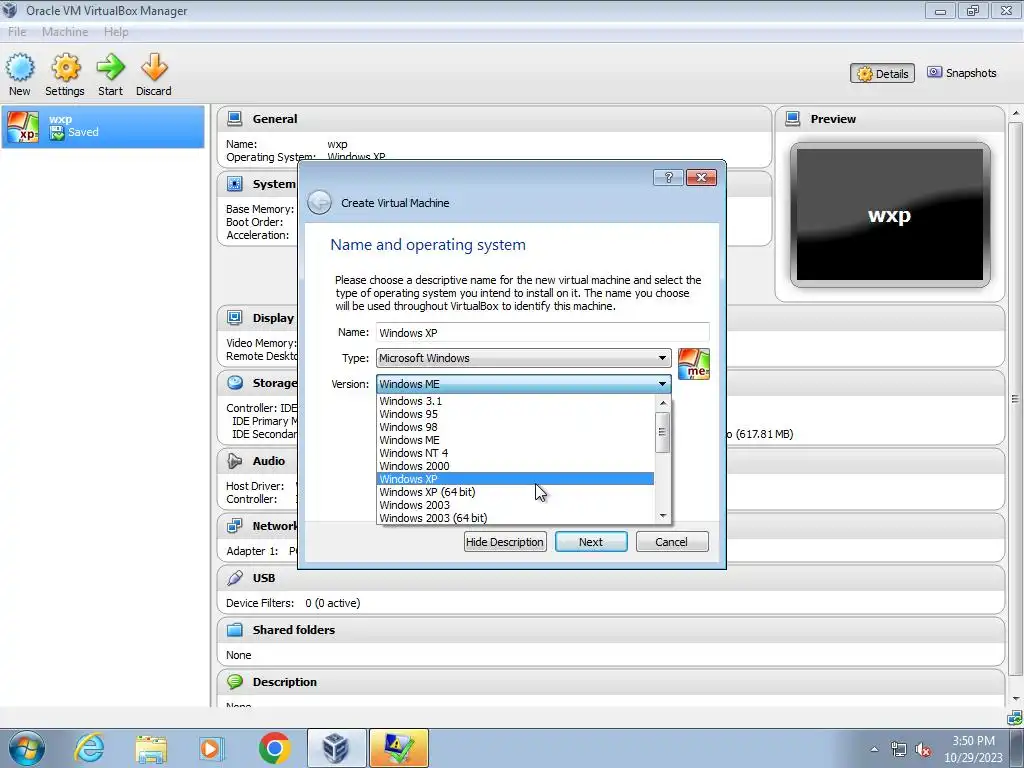Click the Description section speech bubble icon
Screen dimensions: 1024x768
234,681
